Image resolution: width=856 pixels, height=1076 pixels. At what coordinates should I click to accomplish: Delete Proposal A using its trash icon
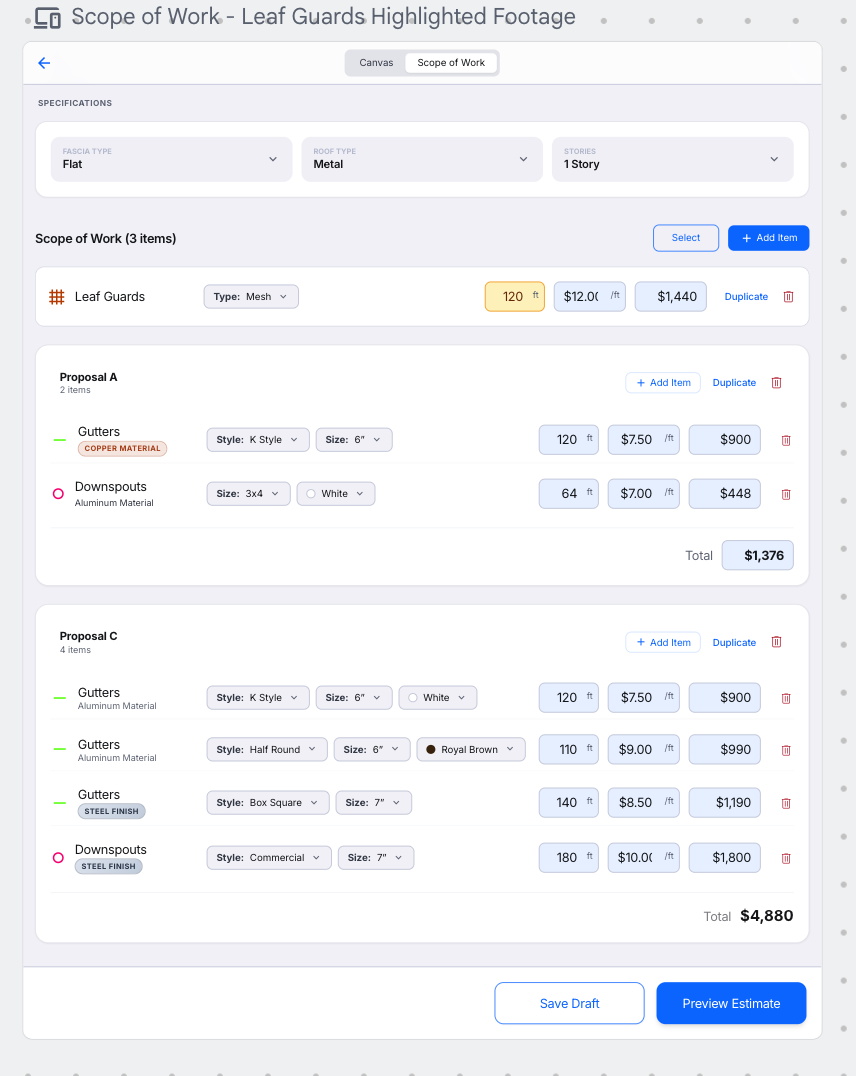(776, 382)
